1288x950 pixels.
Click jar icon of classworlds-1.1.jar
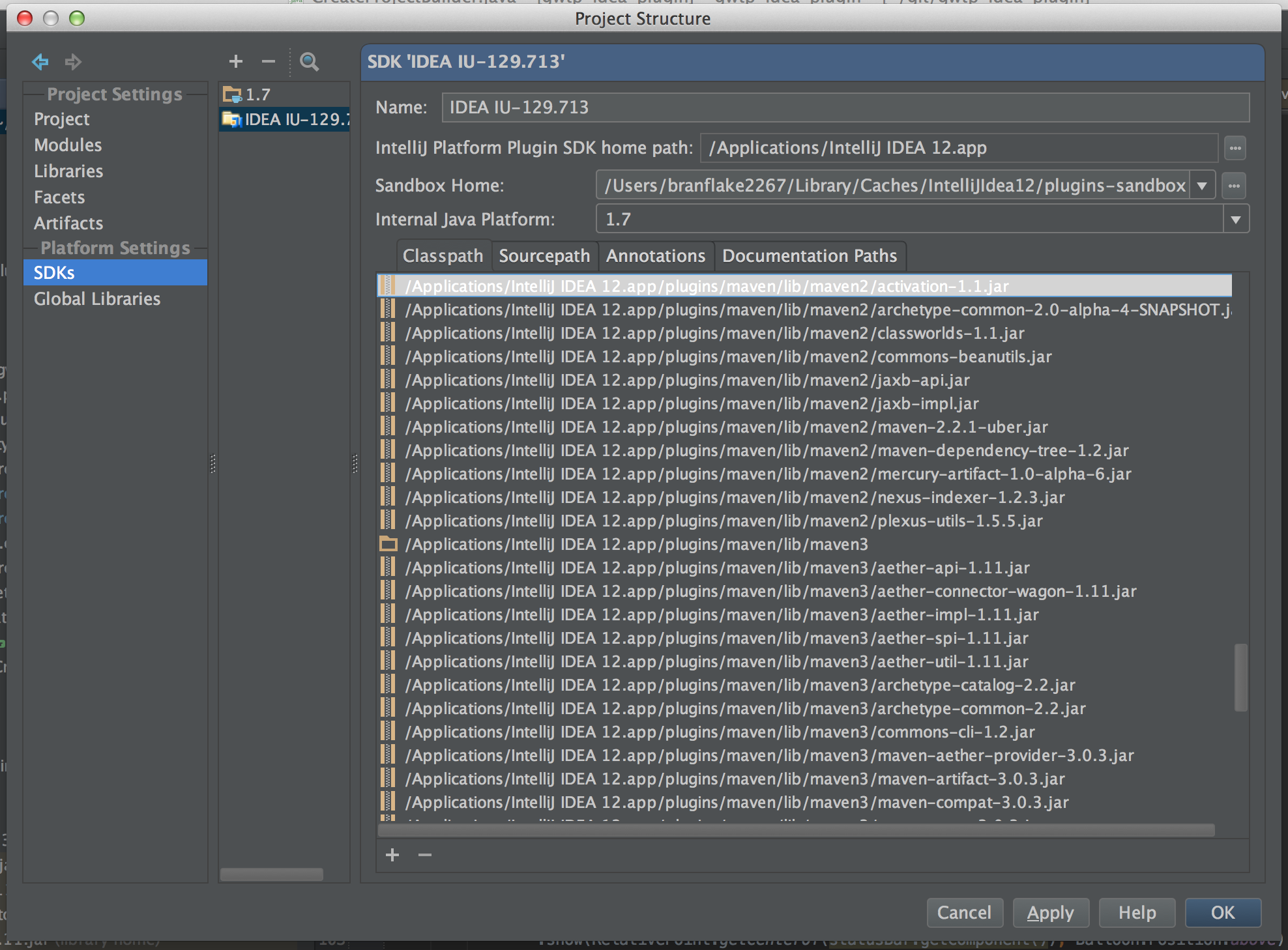(388, 333)
